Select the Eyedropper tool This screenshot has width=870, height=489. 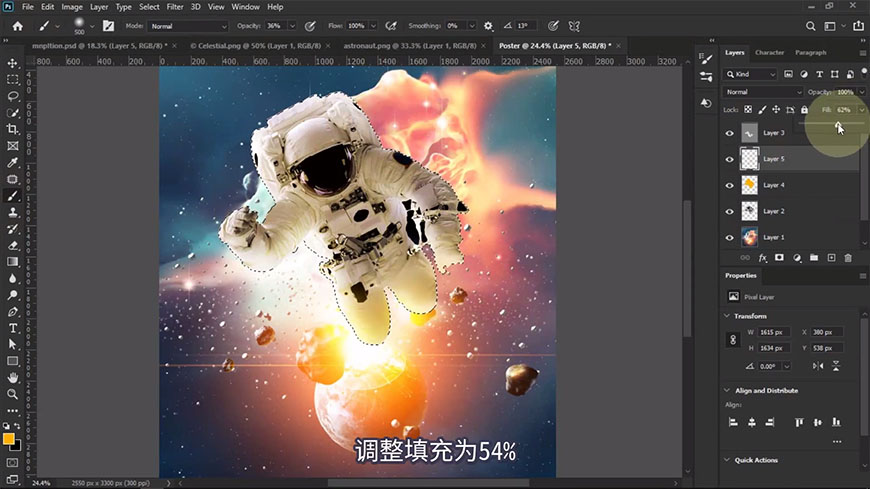pyautogui.click(x=13, y=162)
